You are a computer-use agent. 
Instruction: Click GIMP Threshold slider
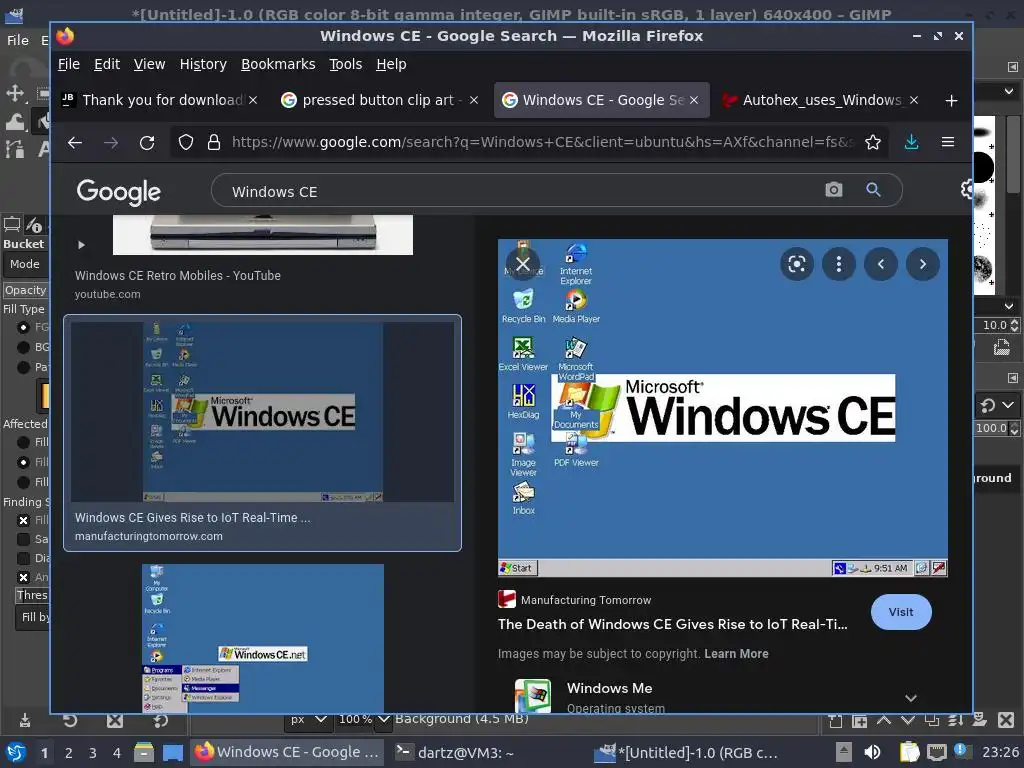click(32, 595)
